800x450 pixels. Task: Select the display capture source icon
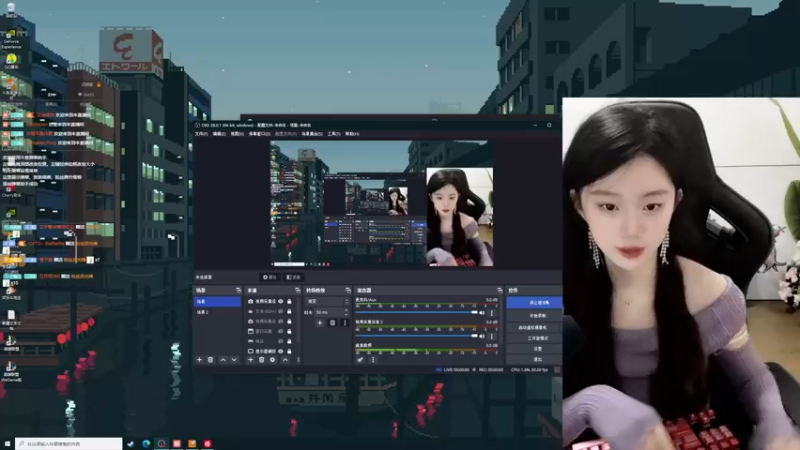[251, 351]
